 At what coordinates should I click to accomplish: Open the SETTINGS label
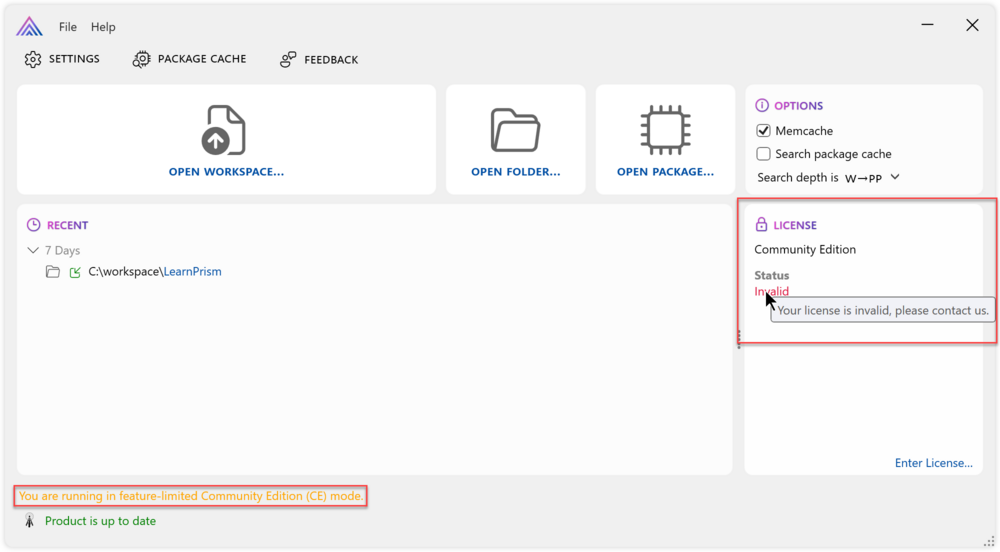click(x=74, y=59)
